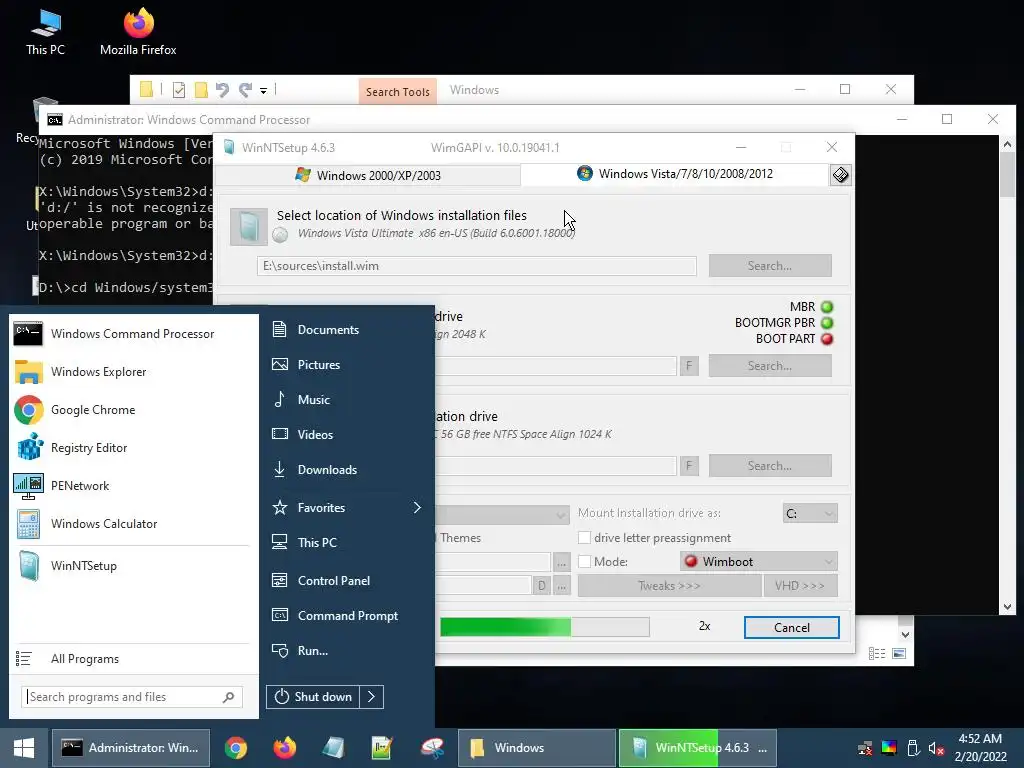Click the install.wim path field
This screenshot has height=768, width=1024.
tap(477, 266)
